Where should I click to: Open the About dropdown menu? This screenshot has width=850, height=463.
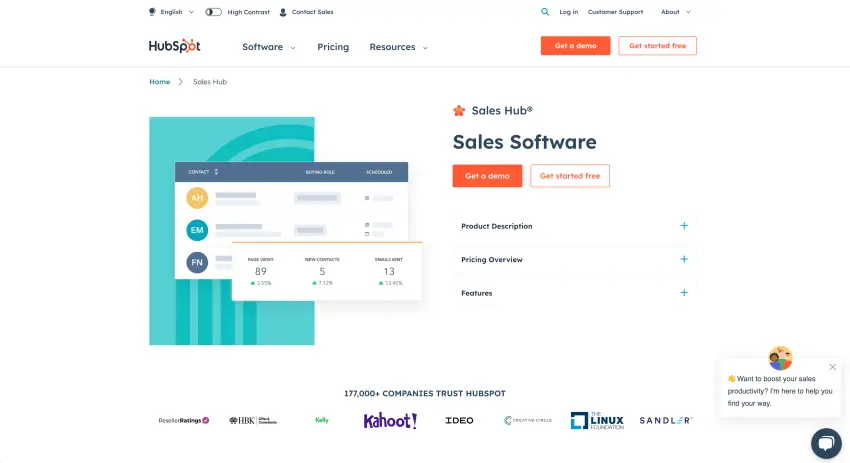pos(675,12)
